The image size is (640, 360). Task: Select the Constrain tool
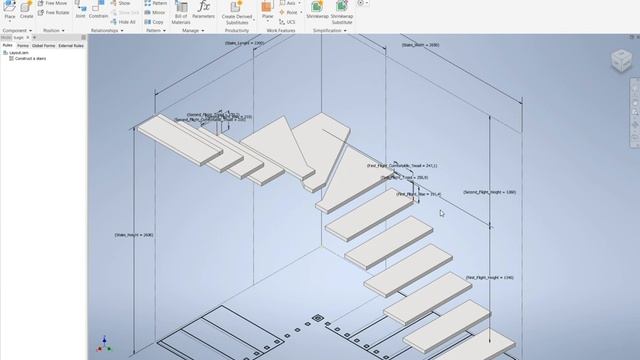pyautogui.click(x=98, y=10)
